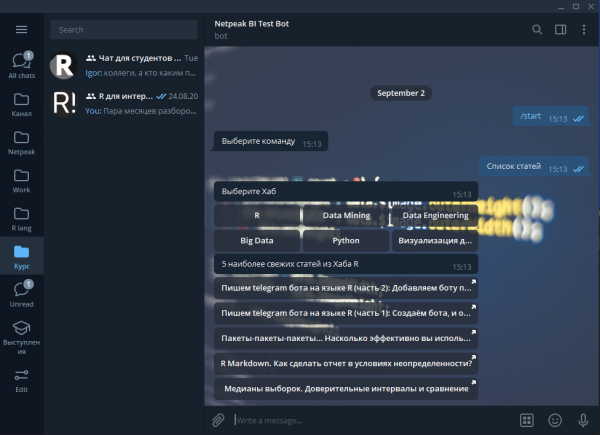The height and width of the screenshot is (435, 600).
Task: Toggle the right info sidebar panel
Action: 560,30
